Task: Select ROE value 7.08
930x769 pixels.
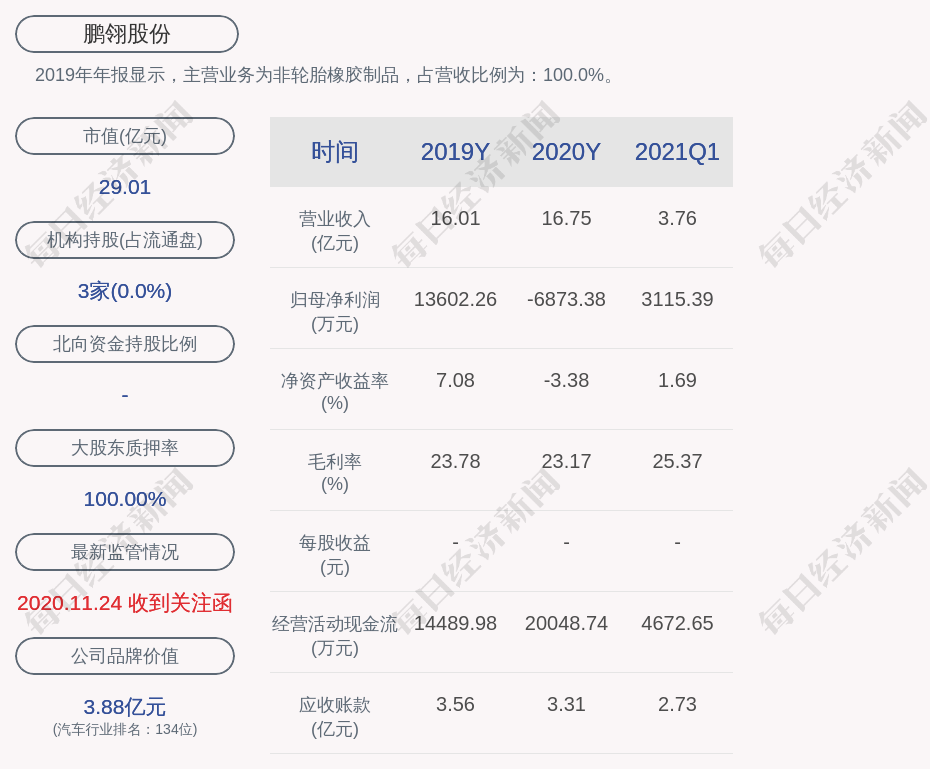Action: click(456, 380)
